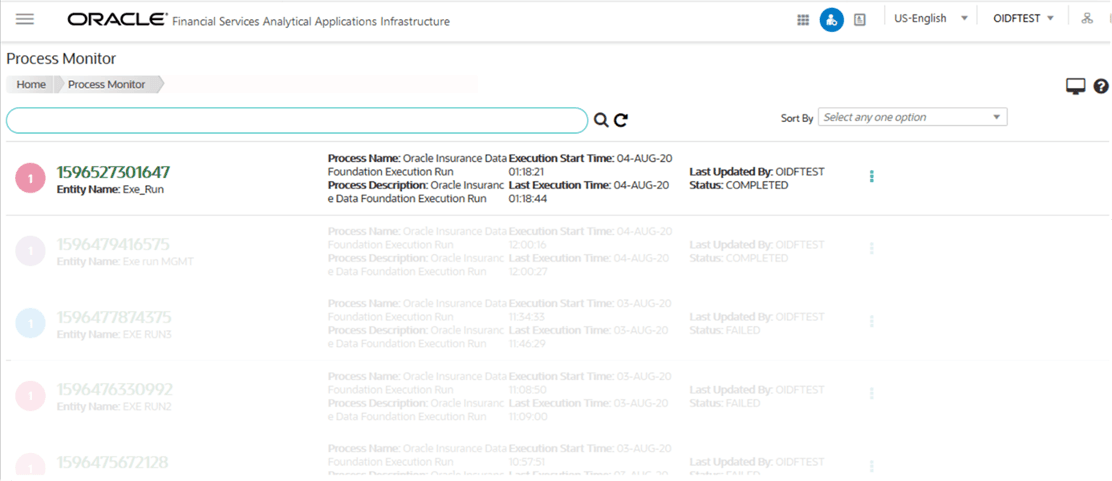The height and width of the screenshot is (481, 1112).
Task: Click the round badge of 1596476330992
Action: click(x=30, y=395)
